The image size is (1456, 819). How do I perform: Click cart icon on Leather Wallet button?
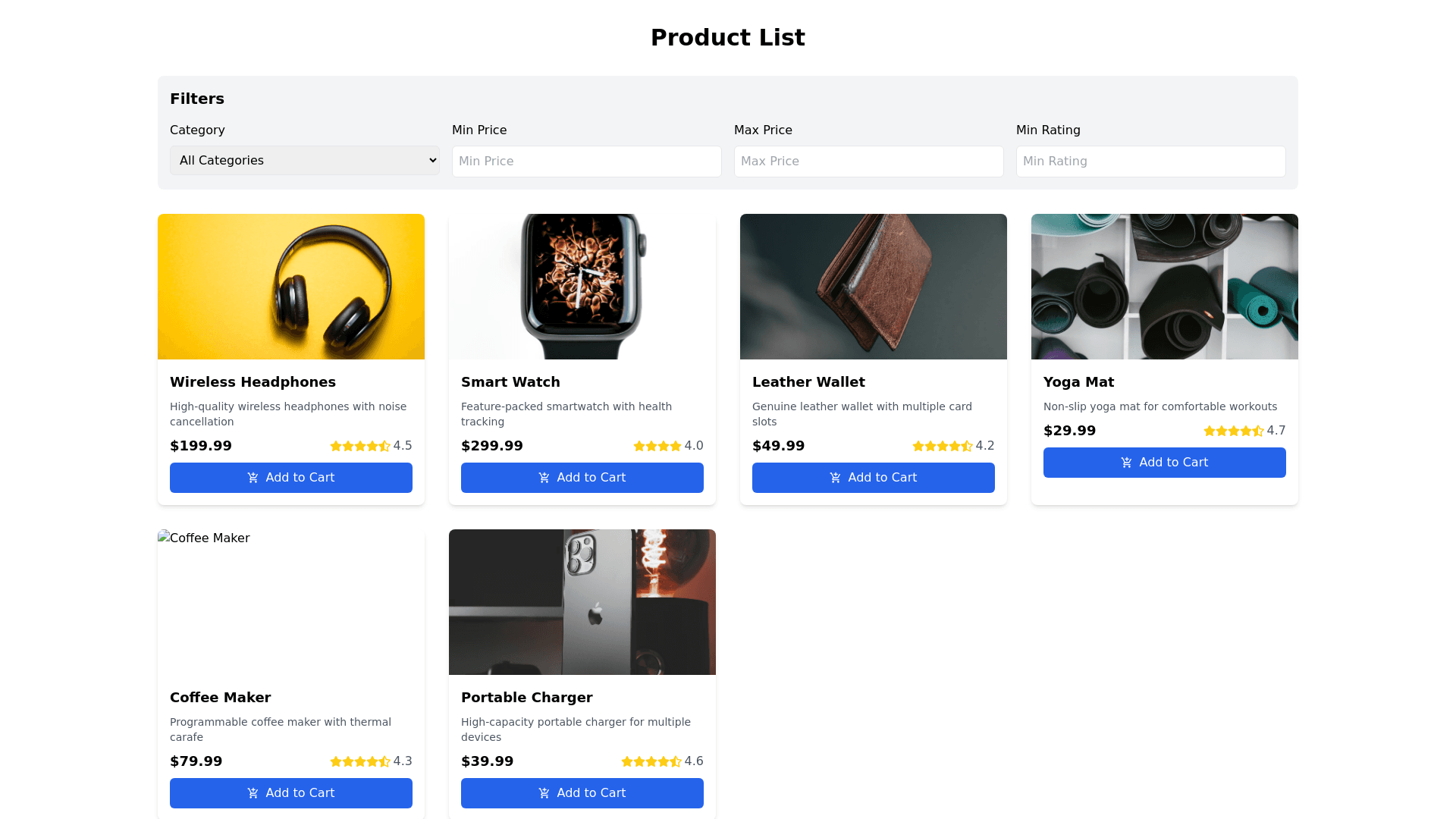pos(835,478)
